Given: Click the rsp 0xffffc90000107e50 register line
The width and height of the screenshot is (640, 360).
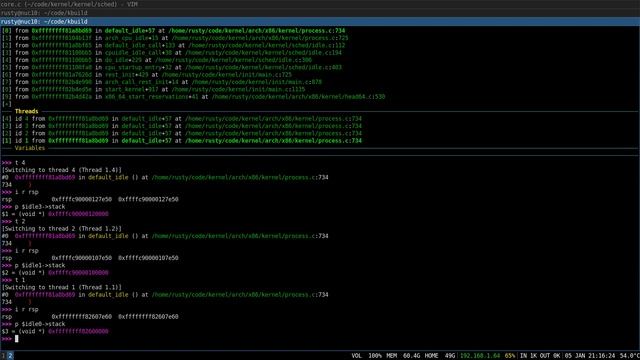Looking at the screenshot, I should point(90,258).
